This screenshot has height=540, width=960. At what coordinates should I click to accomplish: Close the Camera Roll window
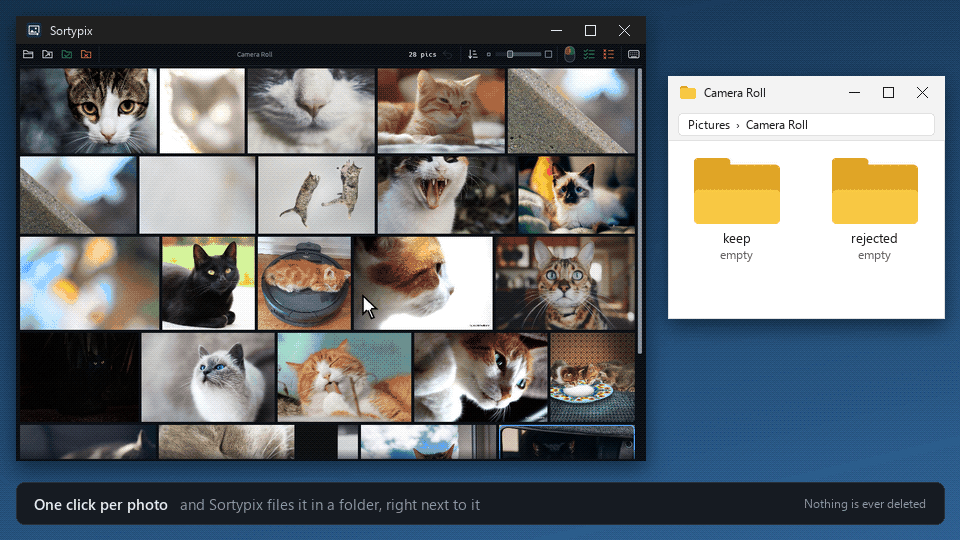tap(923, 92)
